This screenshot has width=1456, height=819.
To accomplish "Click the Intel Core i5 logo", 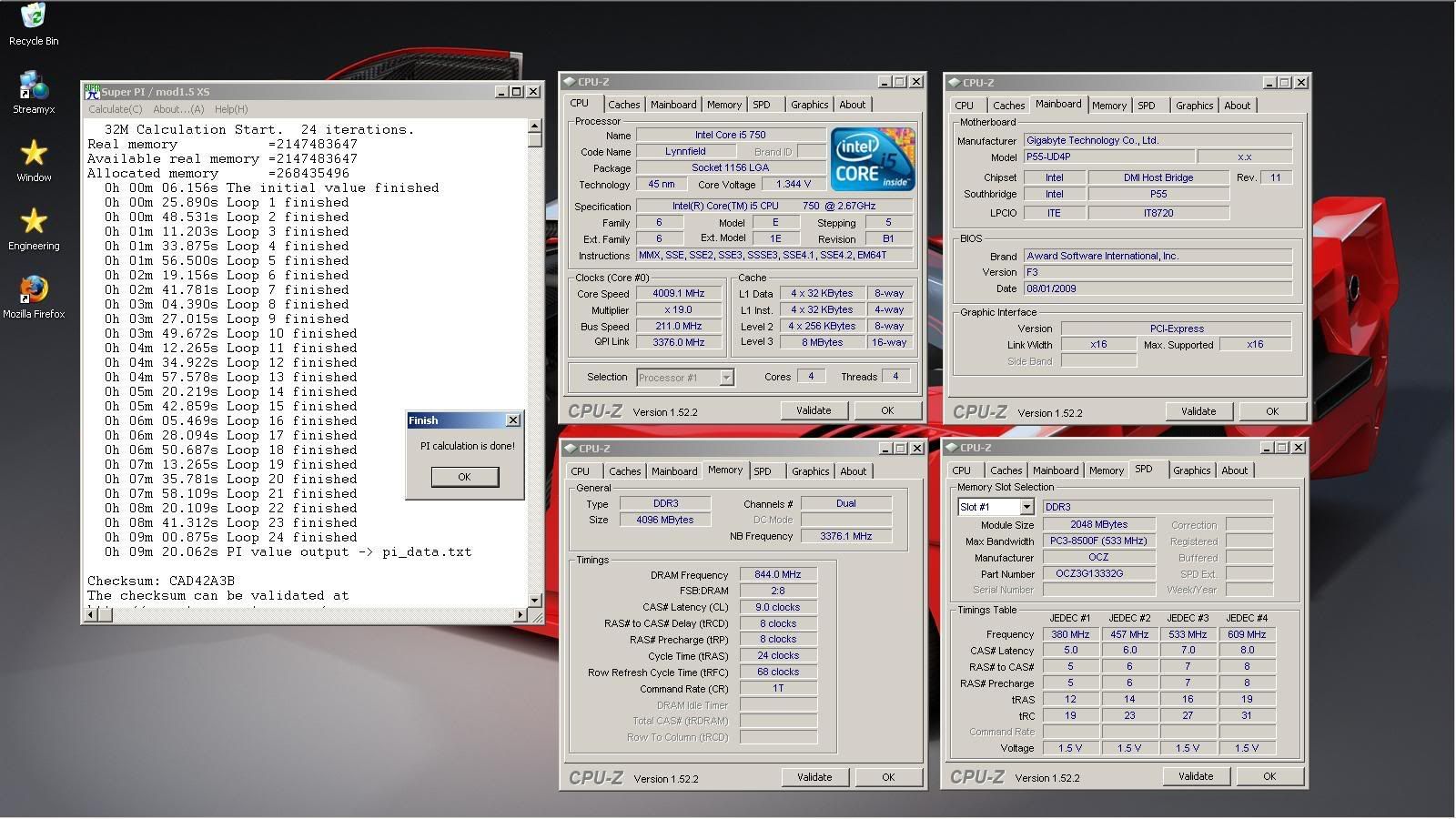I will pyautogui.click(x=872, y=159).
